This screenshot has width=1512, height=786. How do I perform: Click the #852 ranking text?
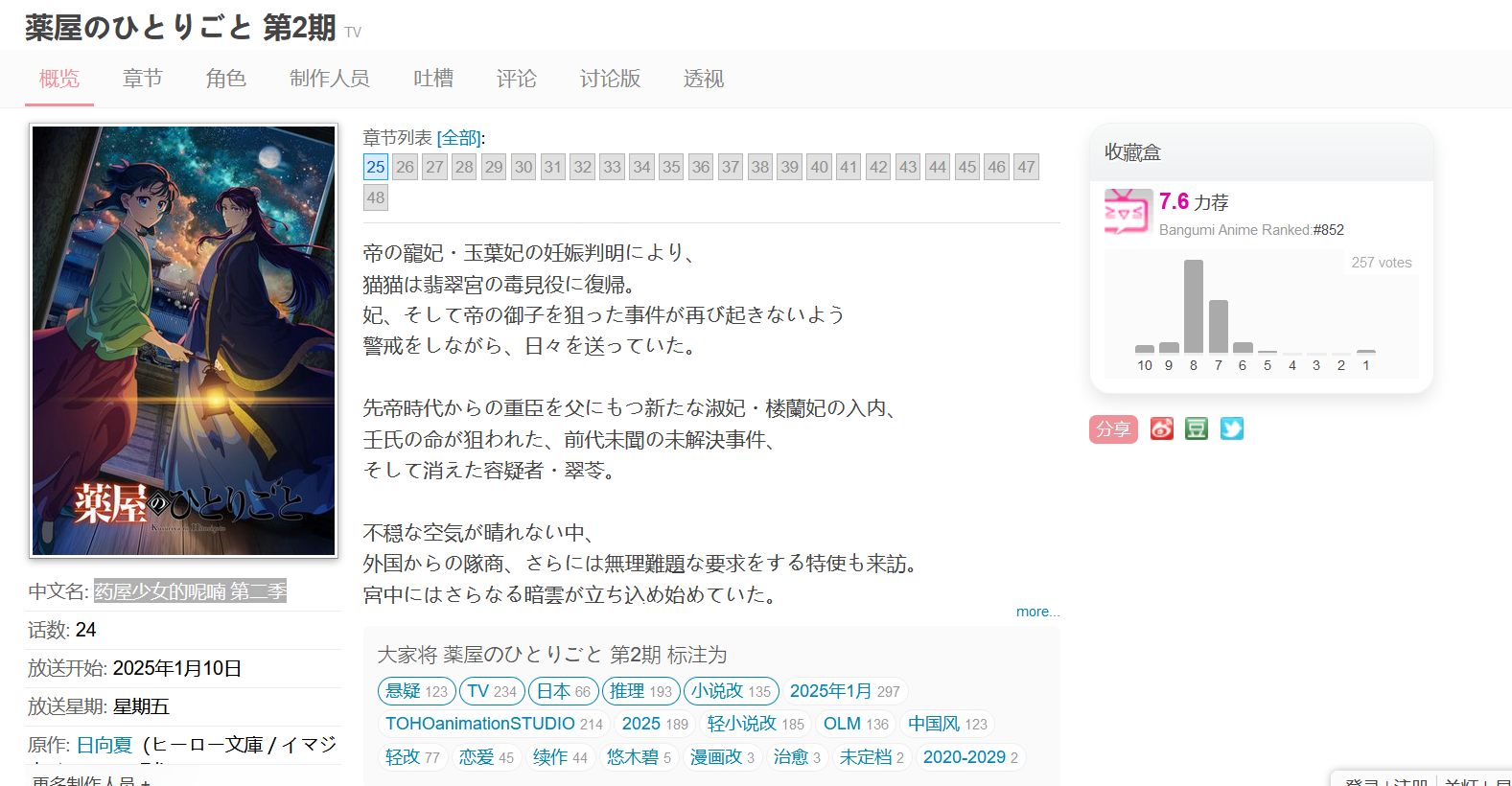(x=1329, y=230)
